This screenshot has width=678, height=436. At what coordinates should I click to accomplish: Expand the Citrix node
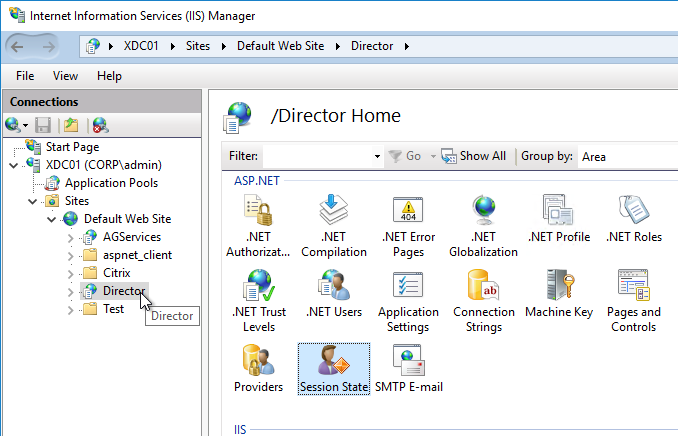pyautogui.click(x=70, y=273)
